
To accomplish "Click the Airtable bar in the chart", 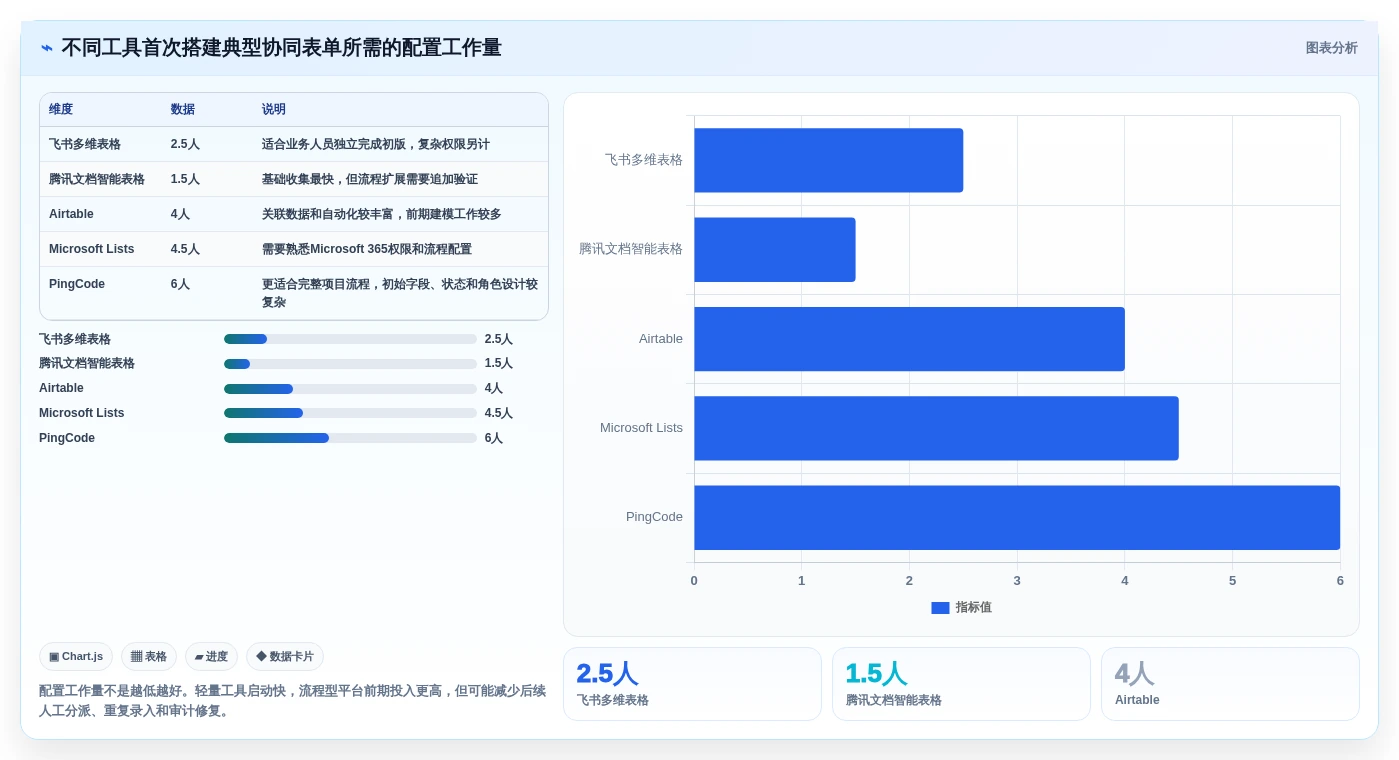I will tap(909, 339).
